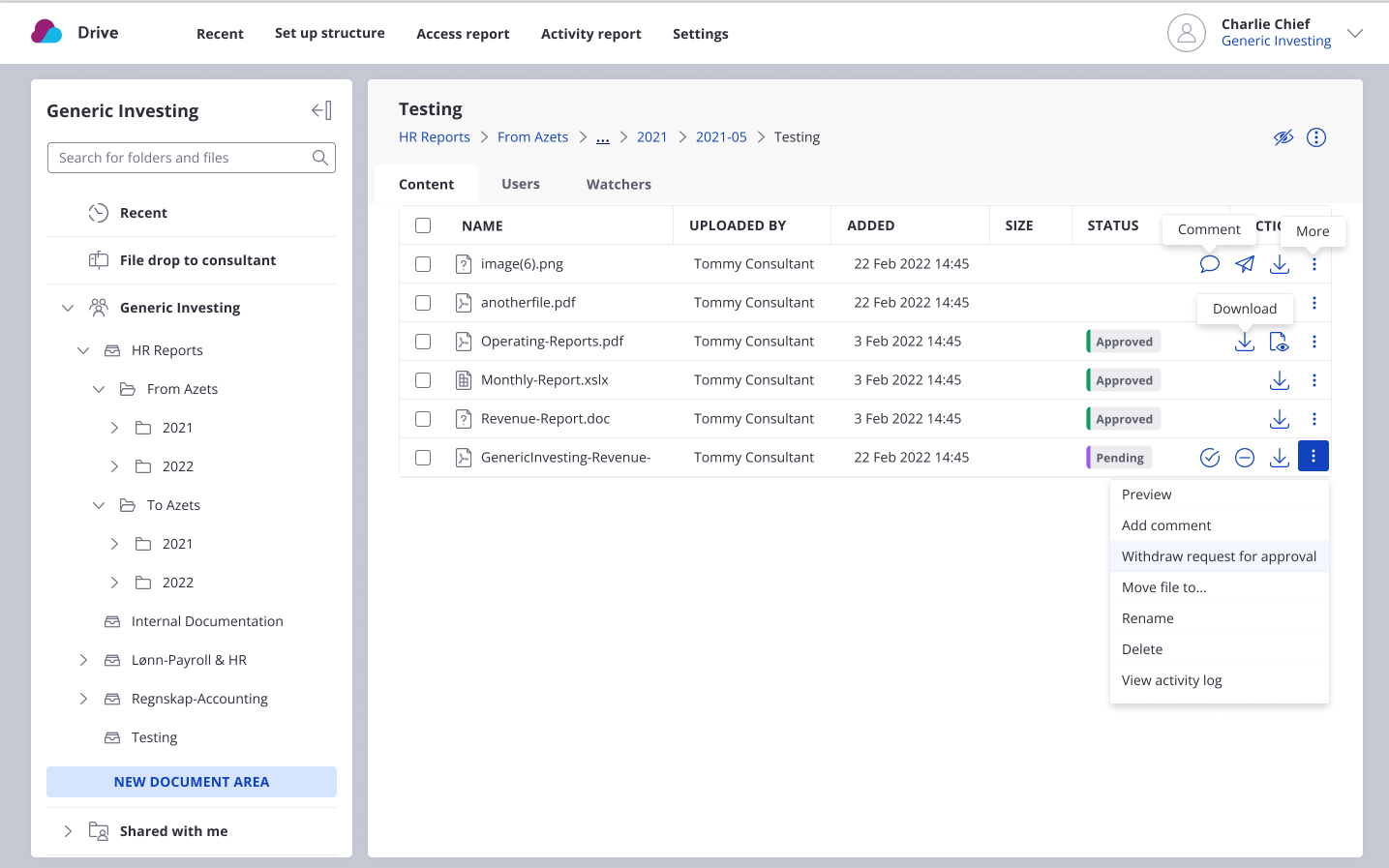This screenshot has width=1389, height=868.
Task: Open From Azets breadcrumb link
Action: tap(532, 137)
